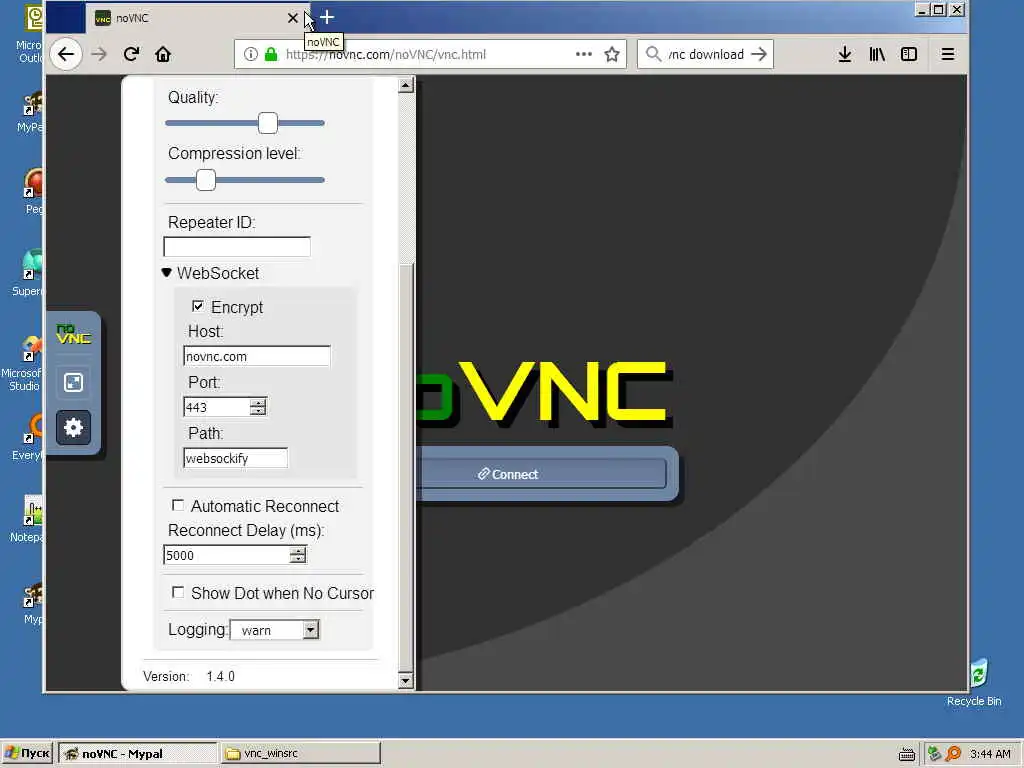Toggle fullscreen from noVNC control bar

(73, 382)
